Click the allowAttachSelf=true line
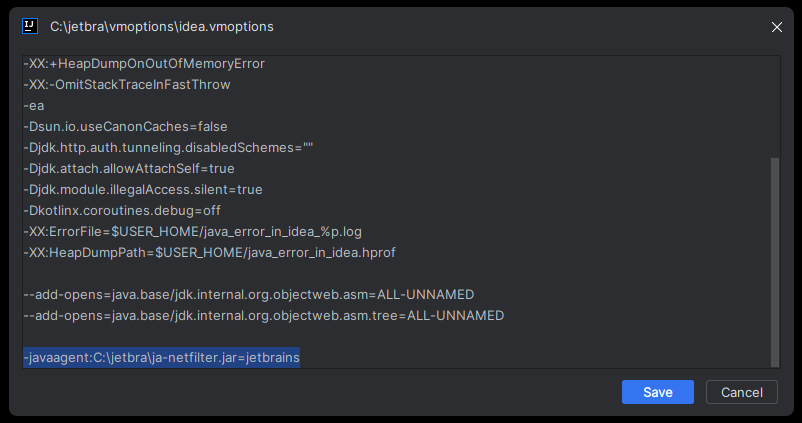This screenshot has width=802, height=423. click(x=129, y=168)
